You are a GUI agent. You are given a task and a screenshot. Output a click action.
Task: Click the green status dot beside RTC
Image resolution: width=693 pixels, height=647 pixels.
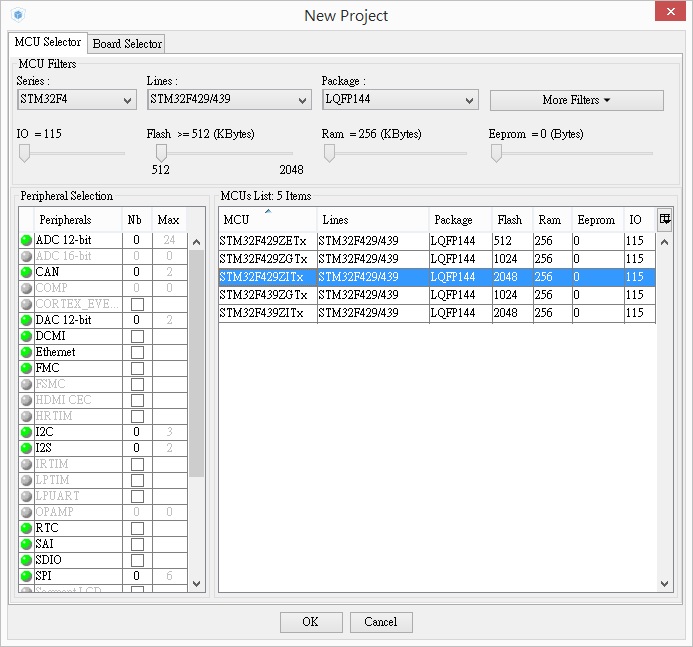(26, 528)
